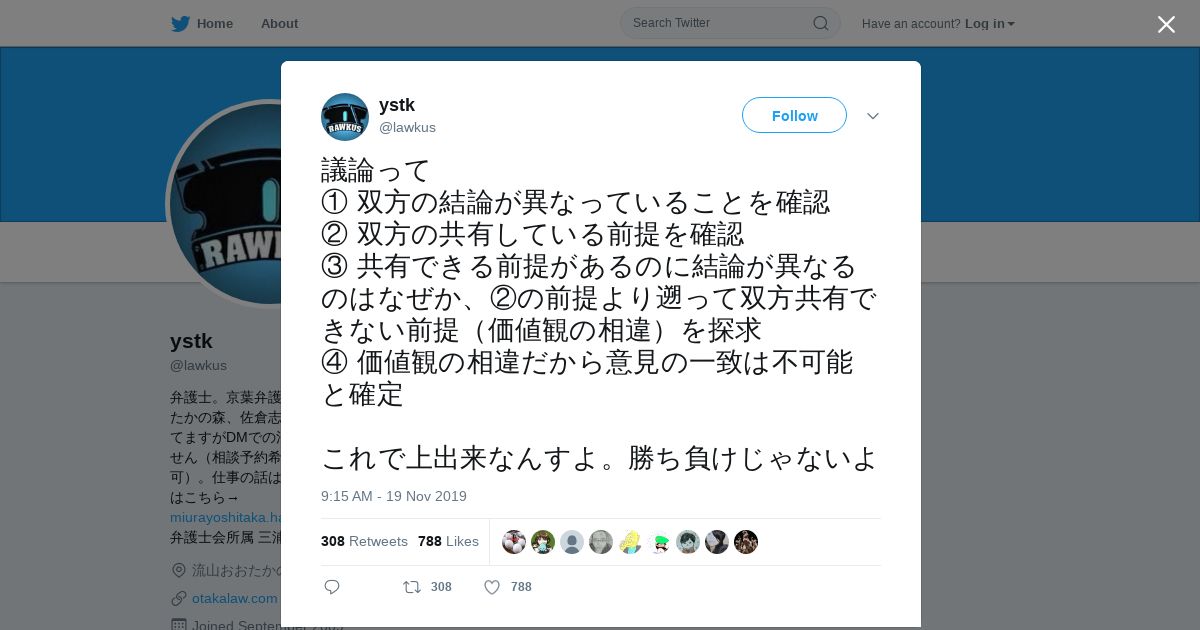Expand the tweet options chevron menu
Viewport: 1200px width, 630px height.
pyautogui.click(x=873, y=116)
